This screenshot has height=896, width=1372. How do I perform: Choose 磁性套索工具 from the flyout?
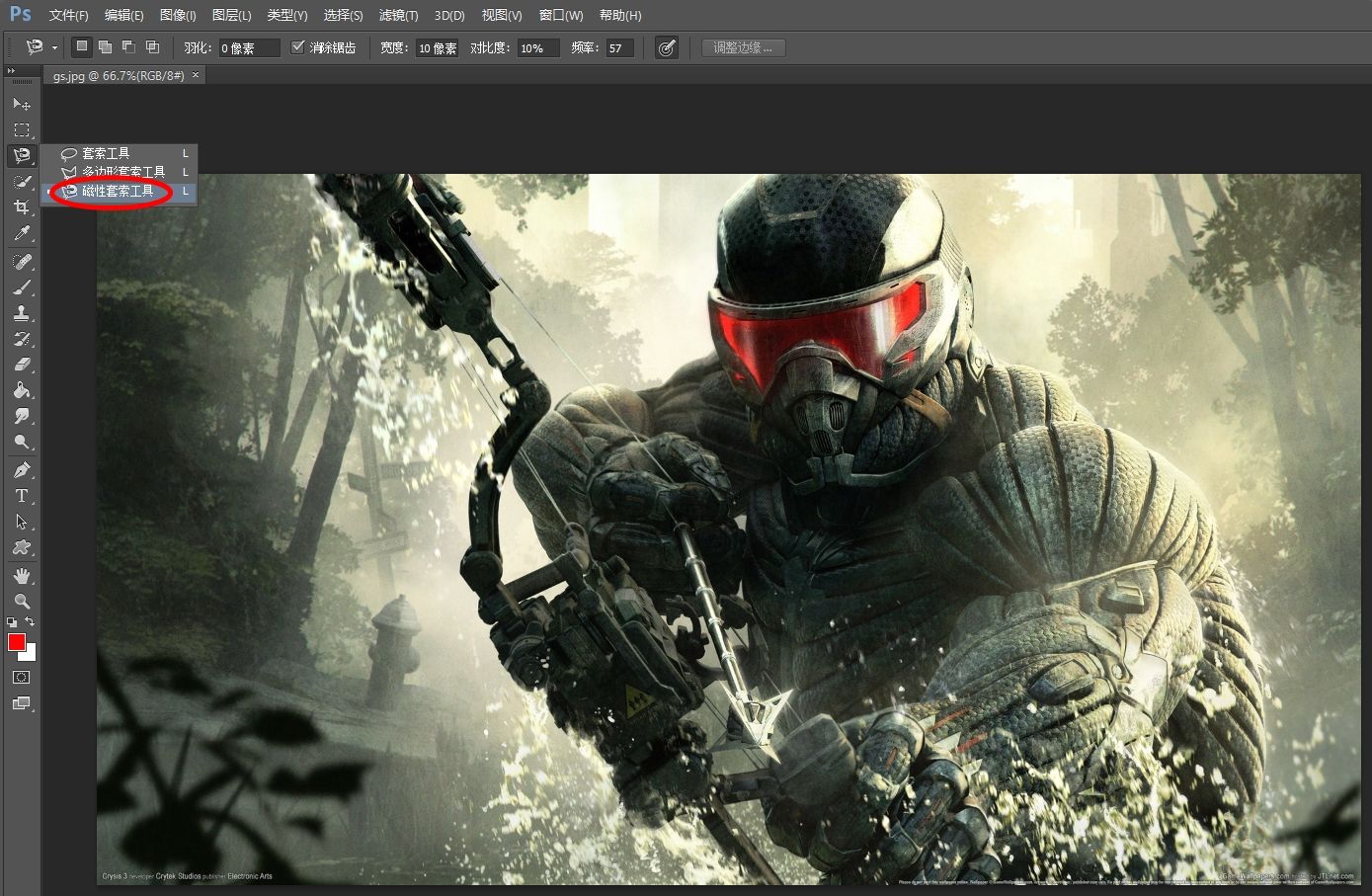(x=119, y=191)
